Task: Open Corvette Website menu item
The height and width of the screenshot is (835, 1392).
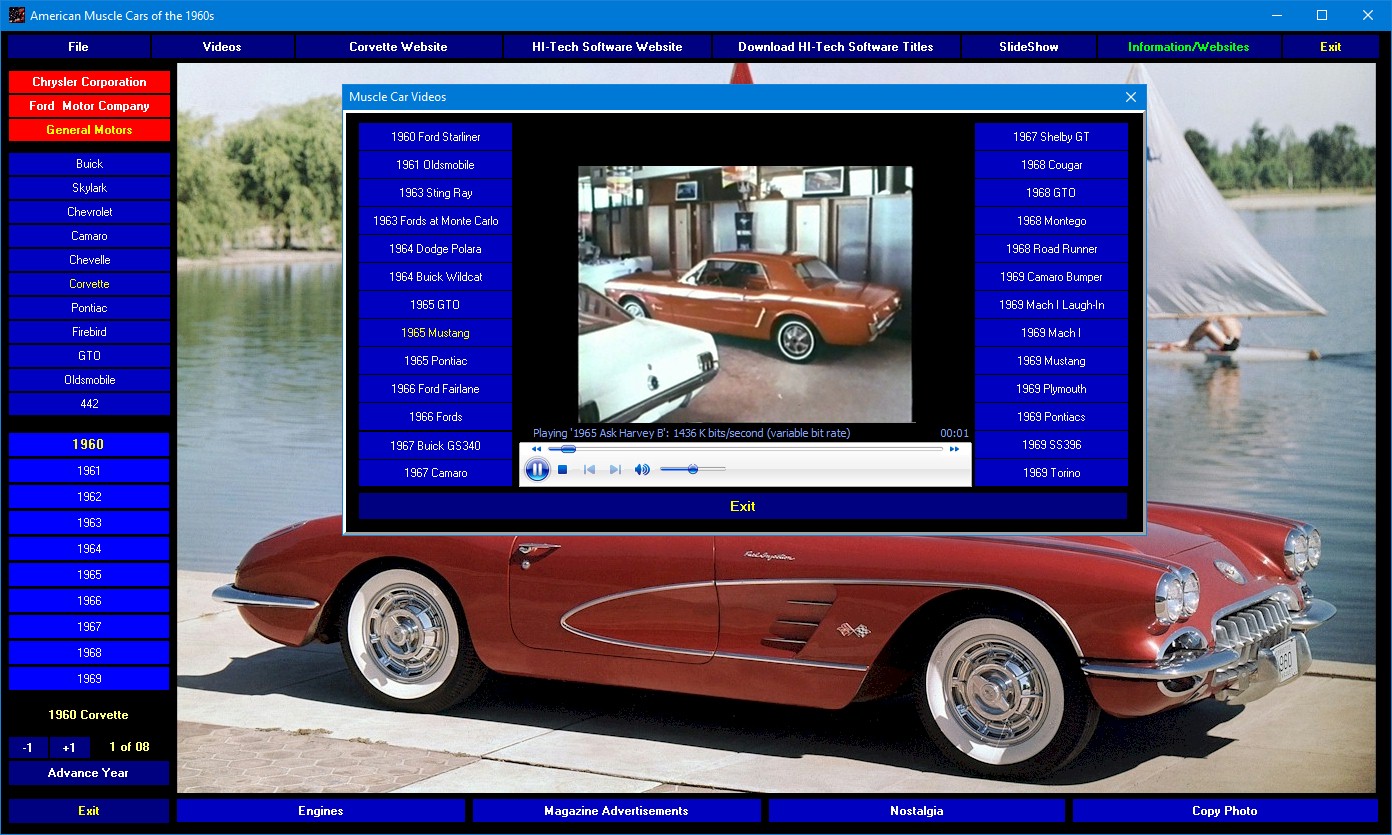Action: [398, 47]
